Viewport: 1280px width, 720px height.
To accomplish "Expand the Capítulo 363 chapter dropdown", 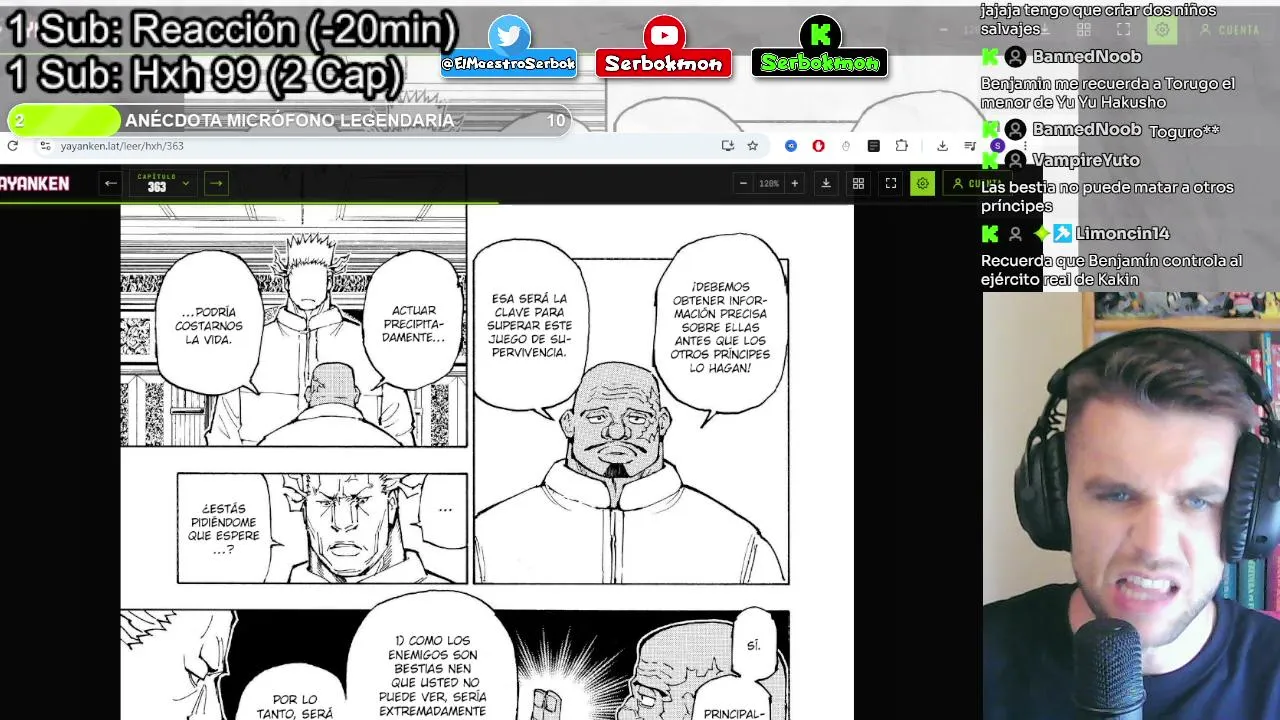I will [x=163, y=183].
